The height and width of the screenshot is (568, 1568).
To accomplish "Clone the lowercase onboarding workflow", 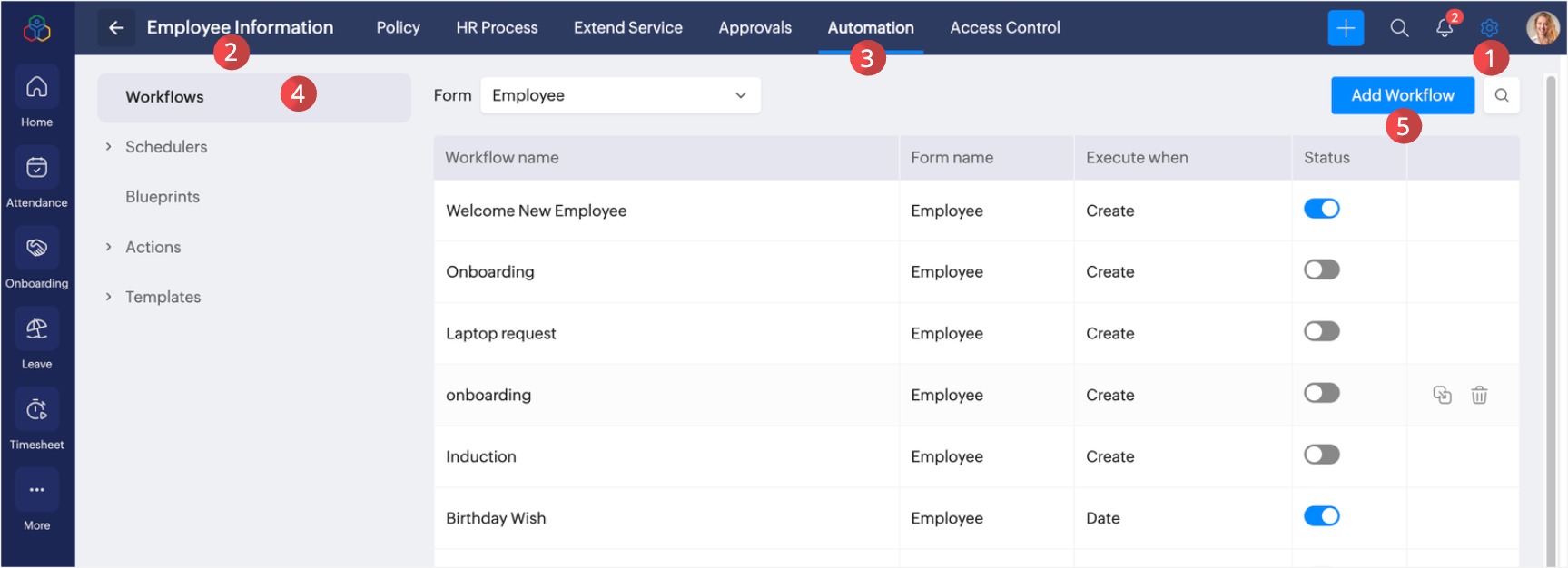I will (1442, 395).
